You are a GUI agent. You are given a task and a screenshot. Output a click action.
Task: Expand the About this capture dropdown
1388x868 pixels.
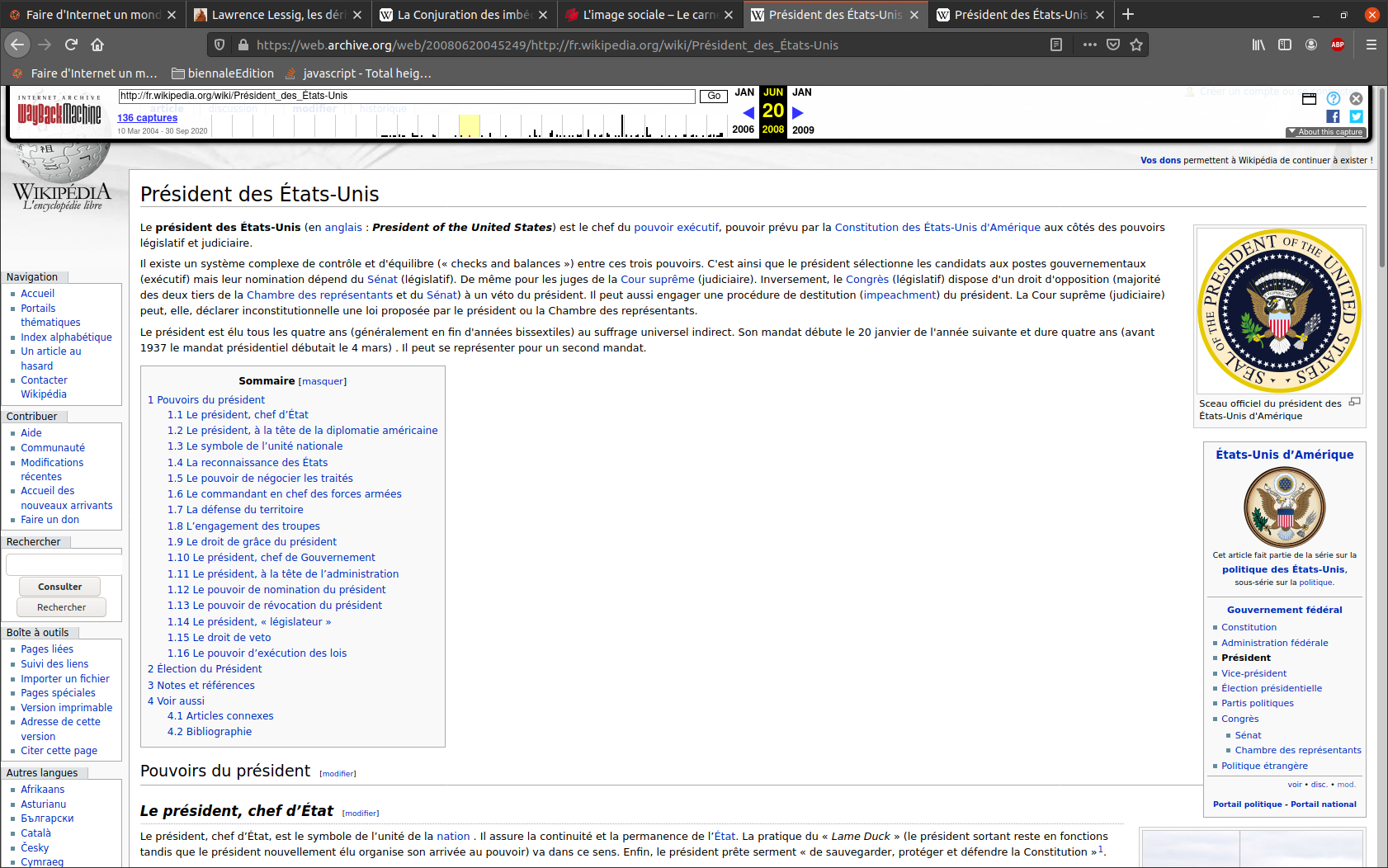[1325, 132]
